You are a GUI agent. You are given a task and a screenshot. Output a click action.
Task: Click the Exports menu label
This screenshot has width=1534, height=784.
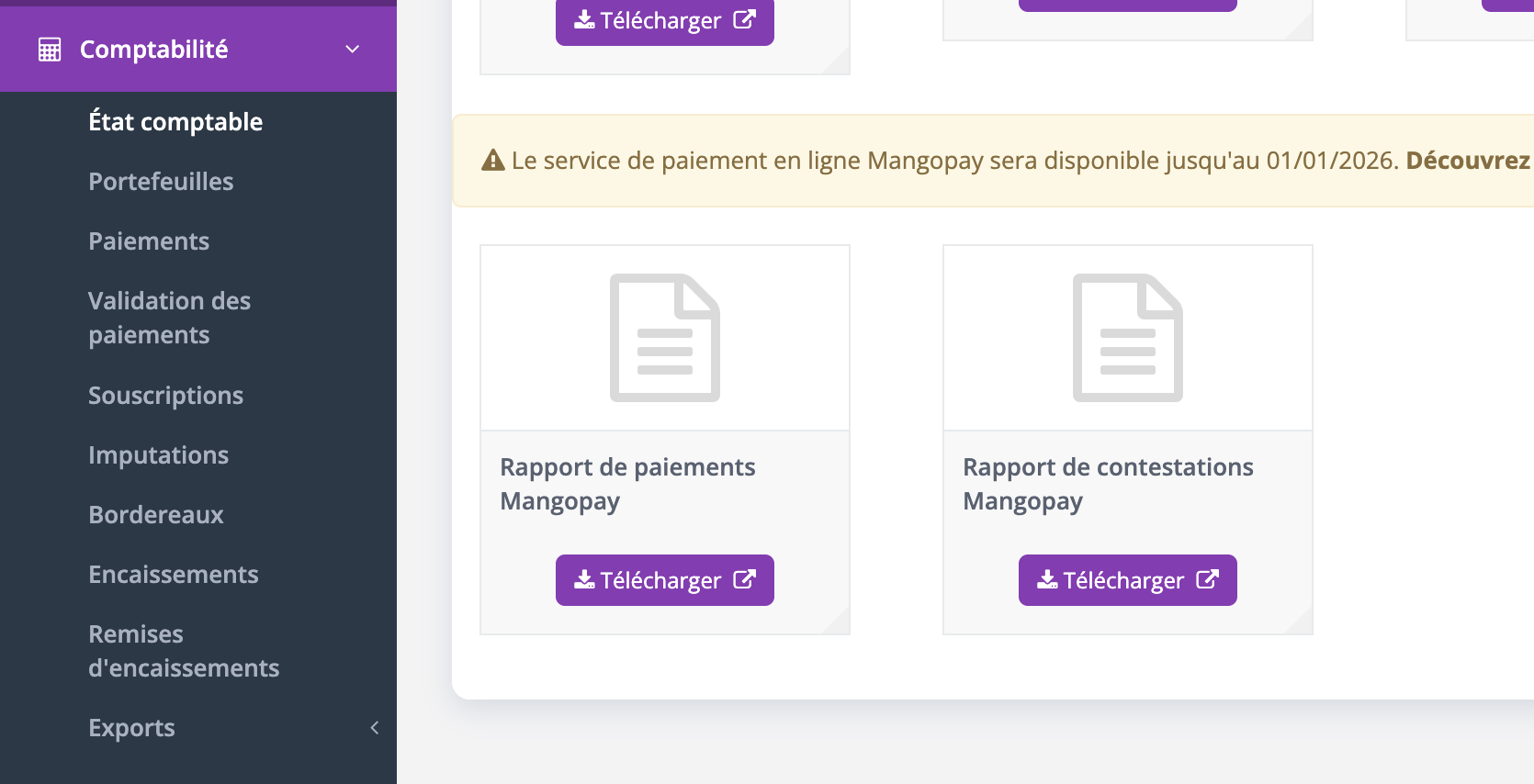pos(131,728)
